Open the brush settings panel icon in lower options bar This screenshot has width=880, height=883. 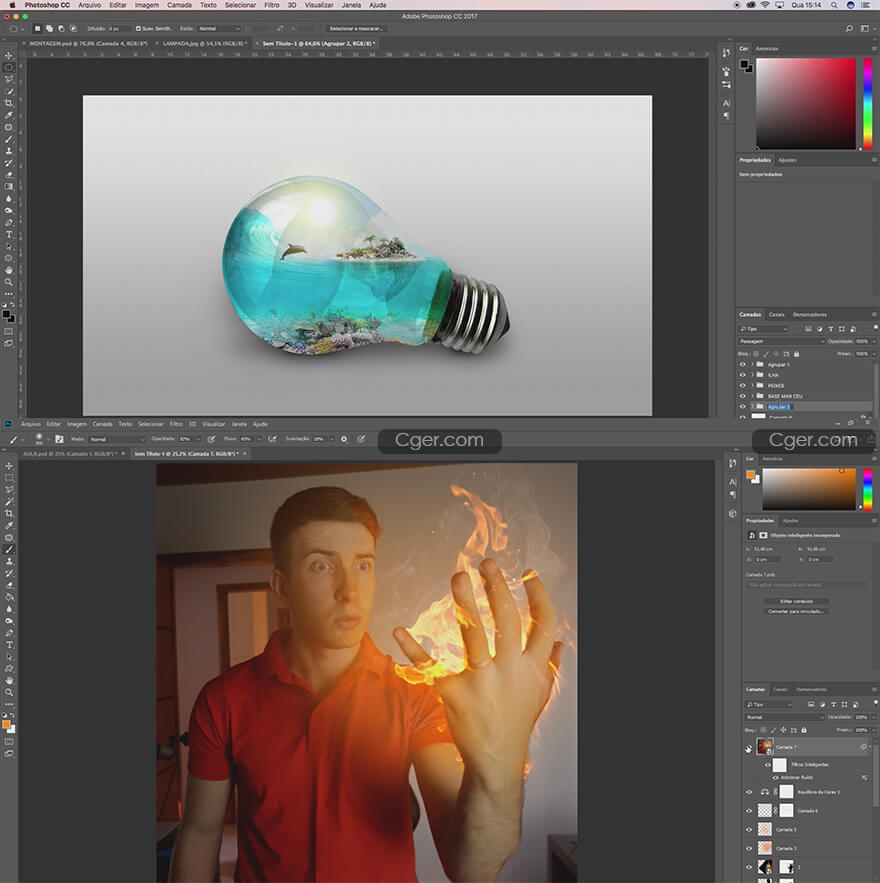tap(59, 439)
